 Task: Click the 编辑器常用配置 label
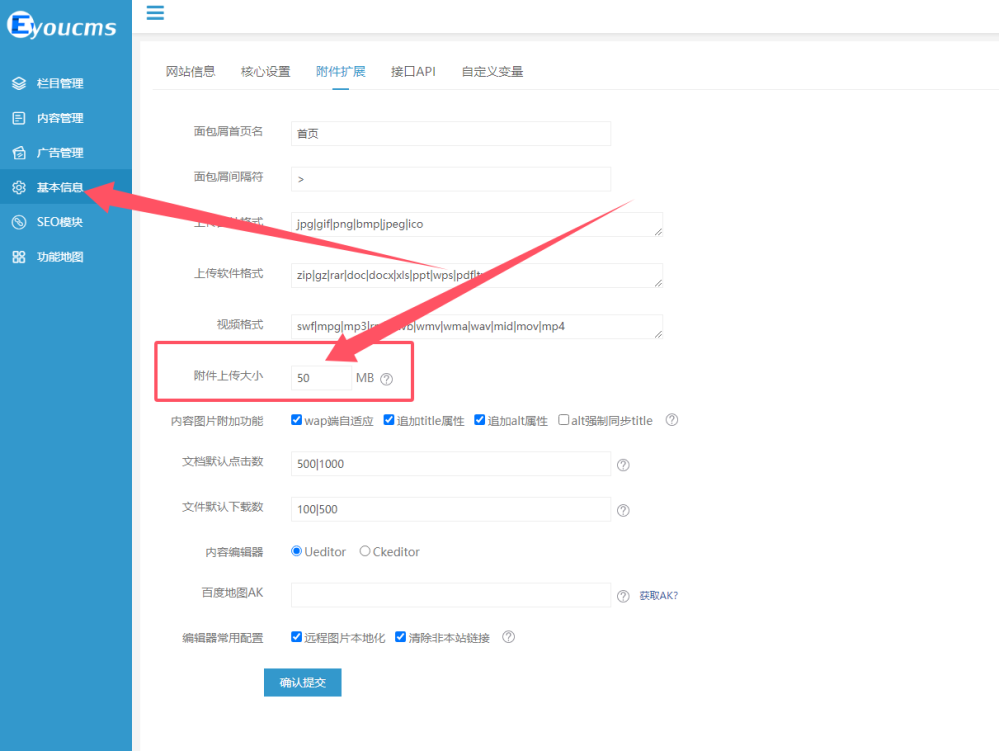click(x=222, y=638)
